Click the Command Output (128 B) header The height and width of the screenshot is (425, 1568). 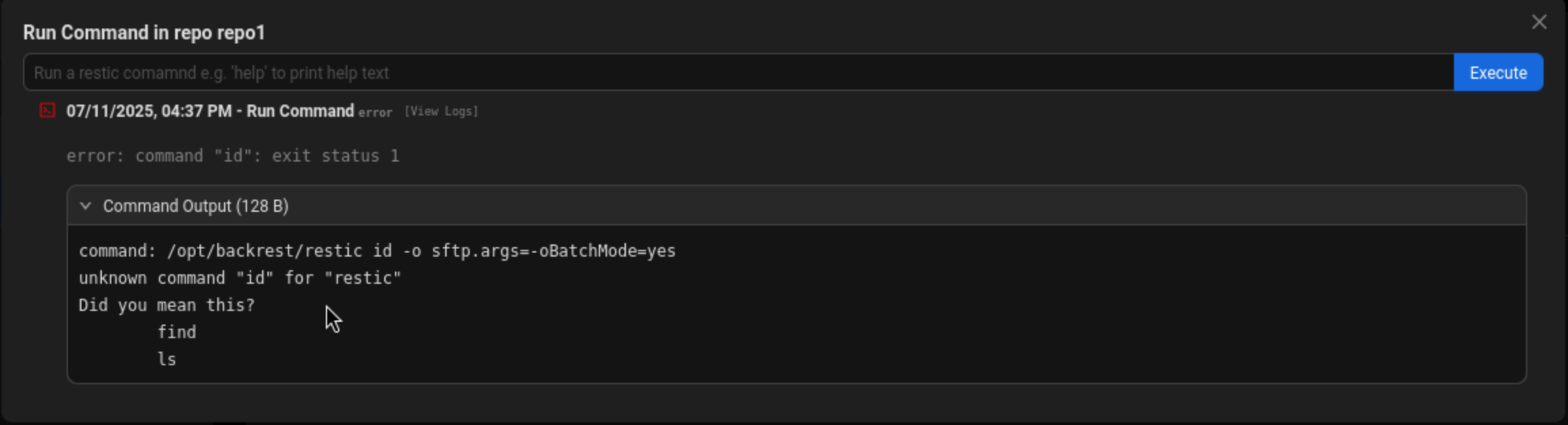[195, 206]
